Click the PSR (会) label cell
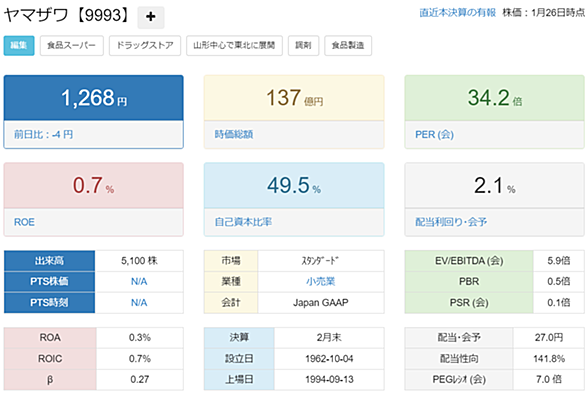The image size is (586, 394). (x=469, y=302)
